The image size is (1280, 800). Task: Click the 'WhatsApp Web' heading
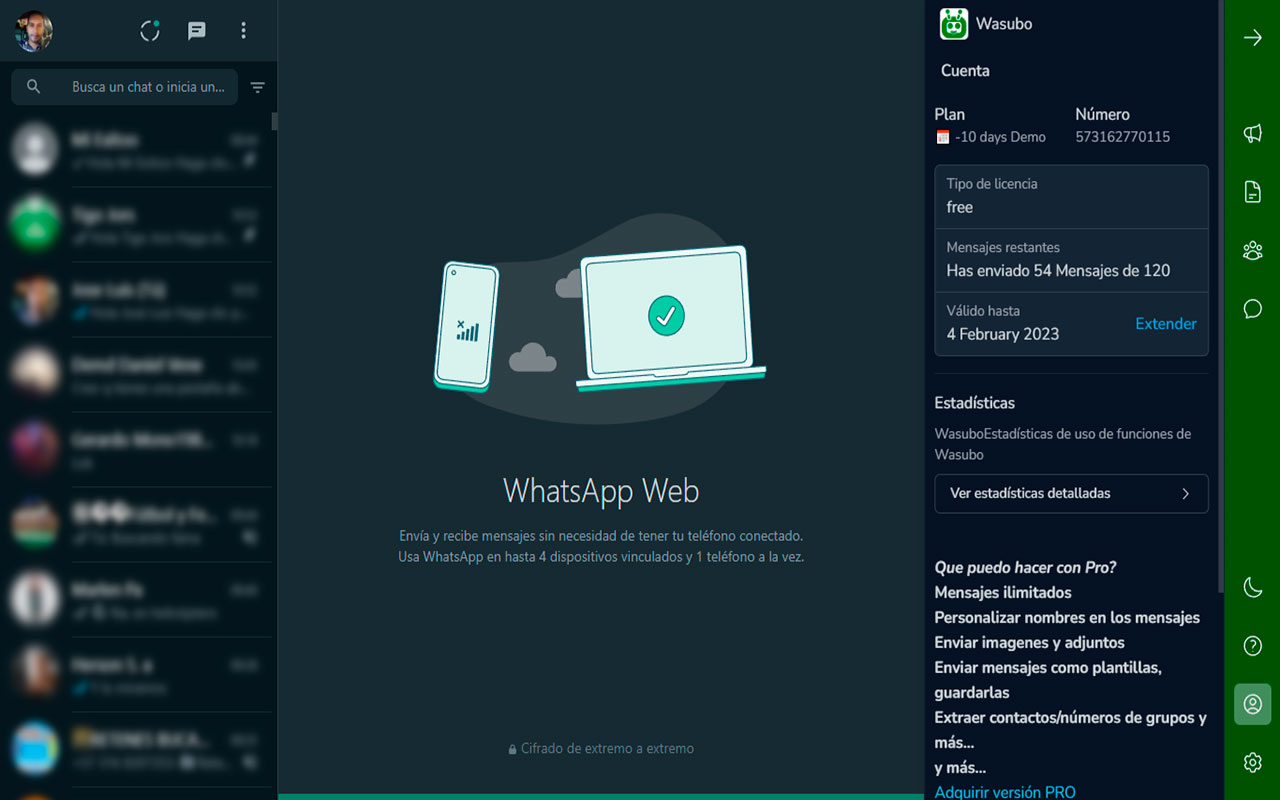click(x=601, y=491)
